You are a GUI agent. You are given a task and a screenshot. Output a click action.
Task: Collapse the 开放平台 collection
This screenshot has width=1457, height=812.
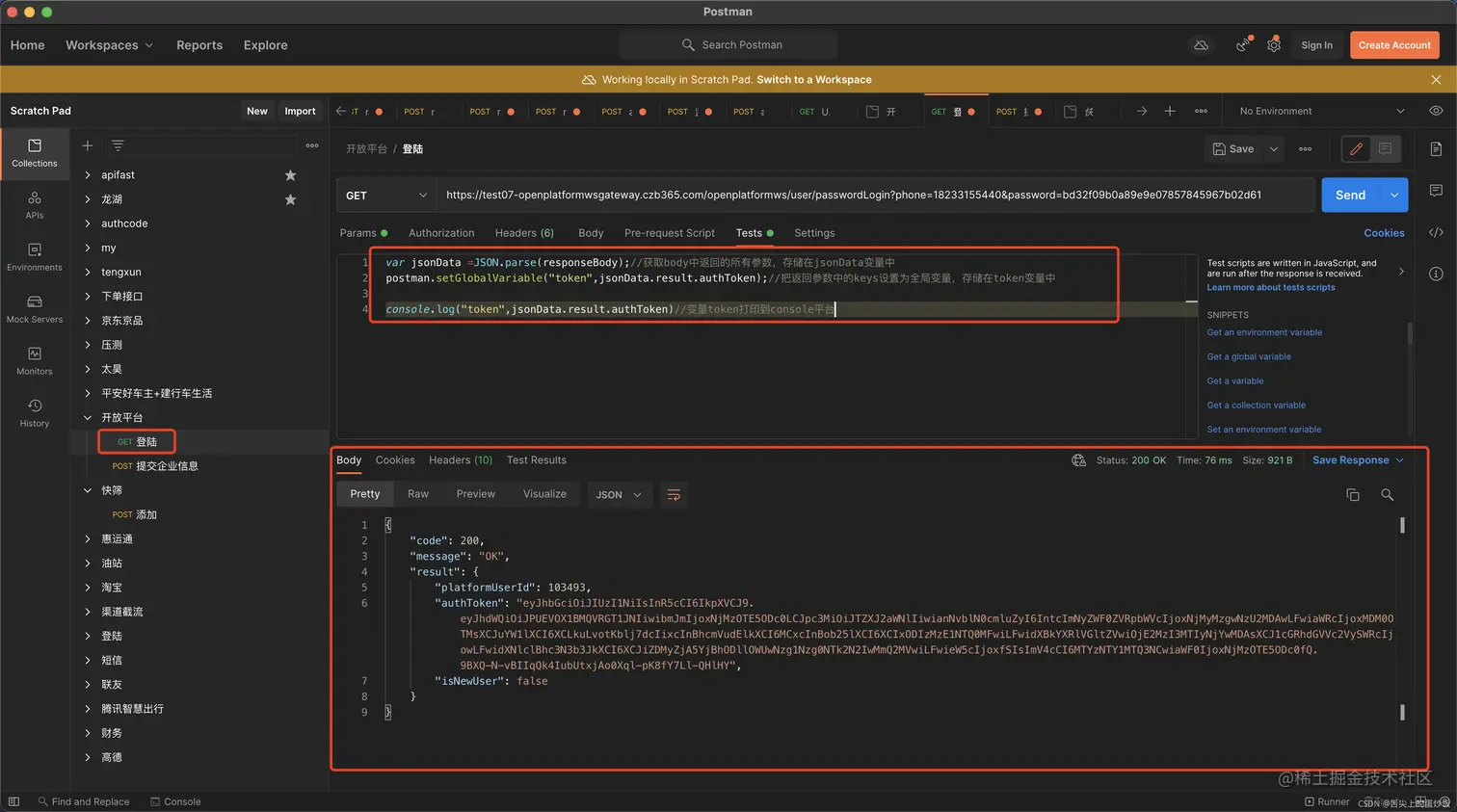pos(88,417)
